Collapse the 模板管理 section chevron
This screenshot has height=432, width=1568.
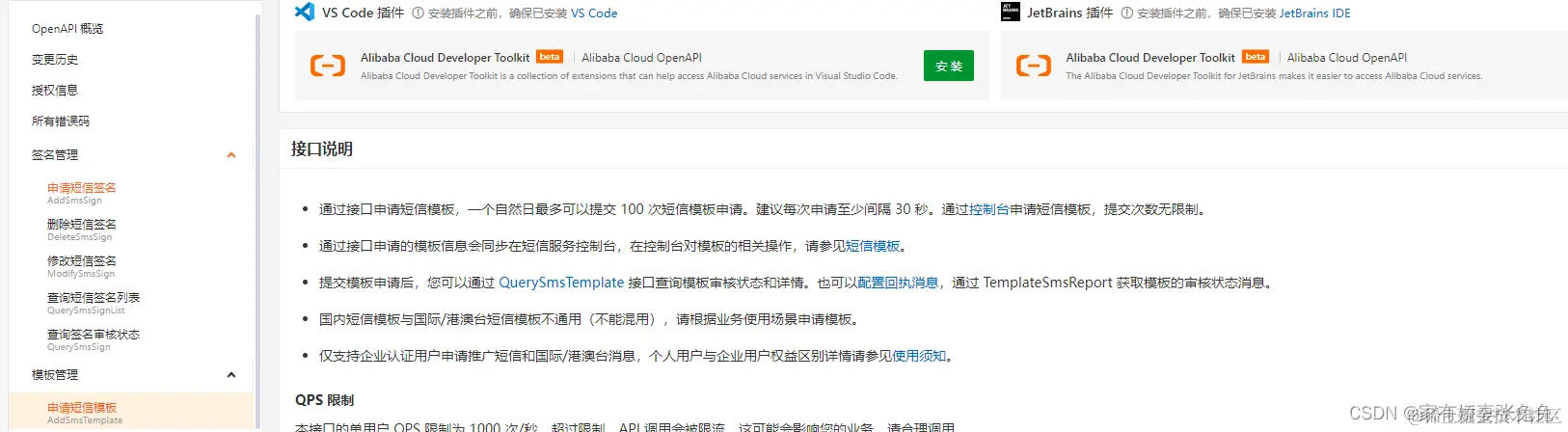pyautogui.click(x=231, y=375)
